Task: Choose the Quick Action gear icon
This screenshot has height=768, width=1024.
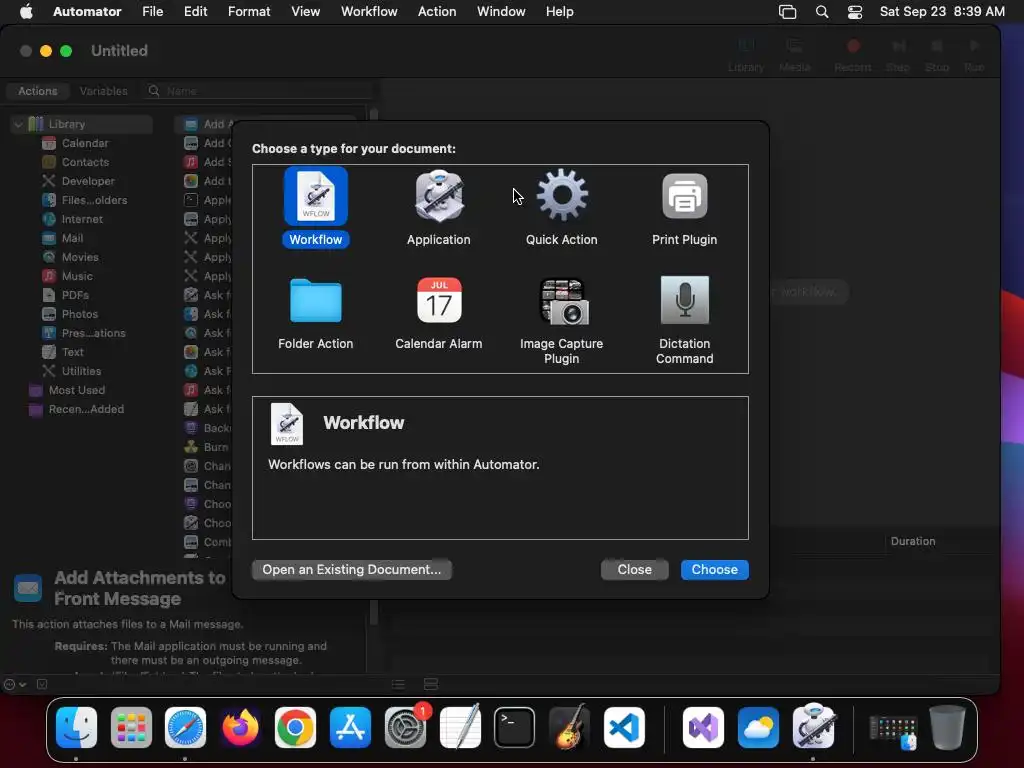Action: coord(562,195)
